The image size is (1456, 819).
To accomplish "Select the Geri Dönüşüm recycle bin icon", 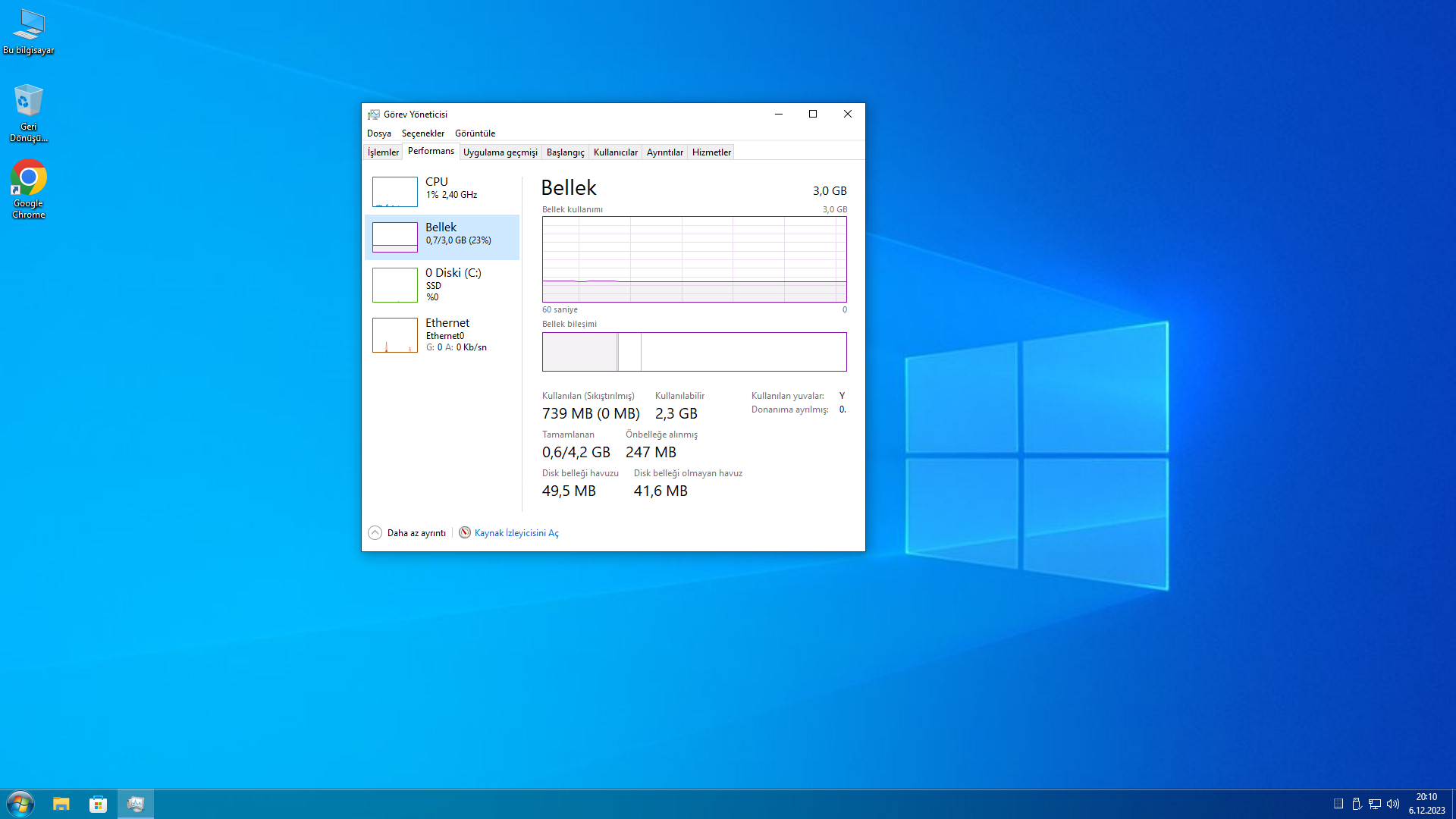I will pyautogui.click(x=29, y=113).
